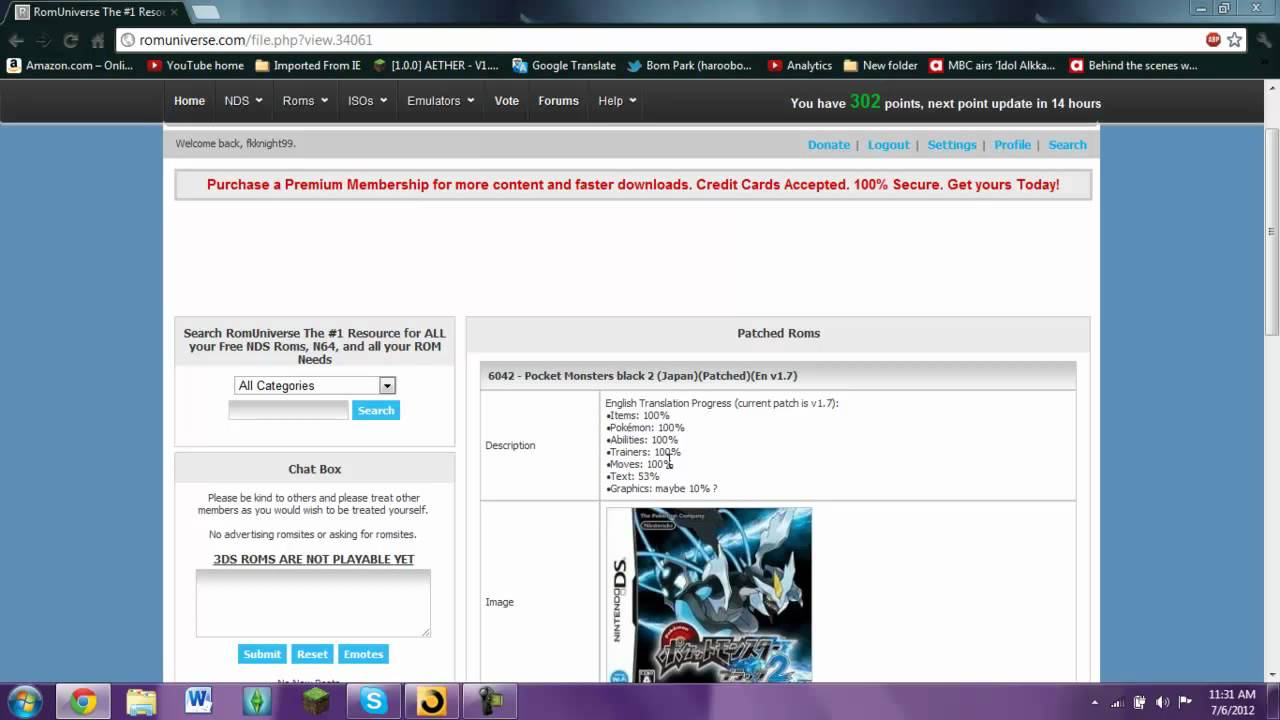Screen dimensions: 1280x720
Task: Open Microsoft Word taskbar icon
Action: point(199,701)
